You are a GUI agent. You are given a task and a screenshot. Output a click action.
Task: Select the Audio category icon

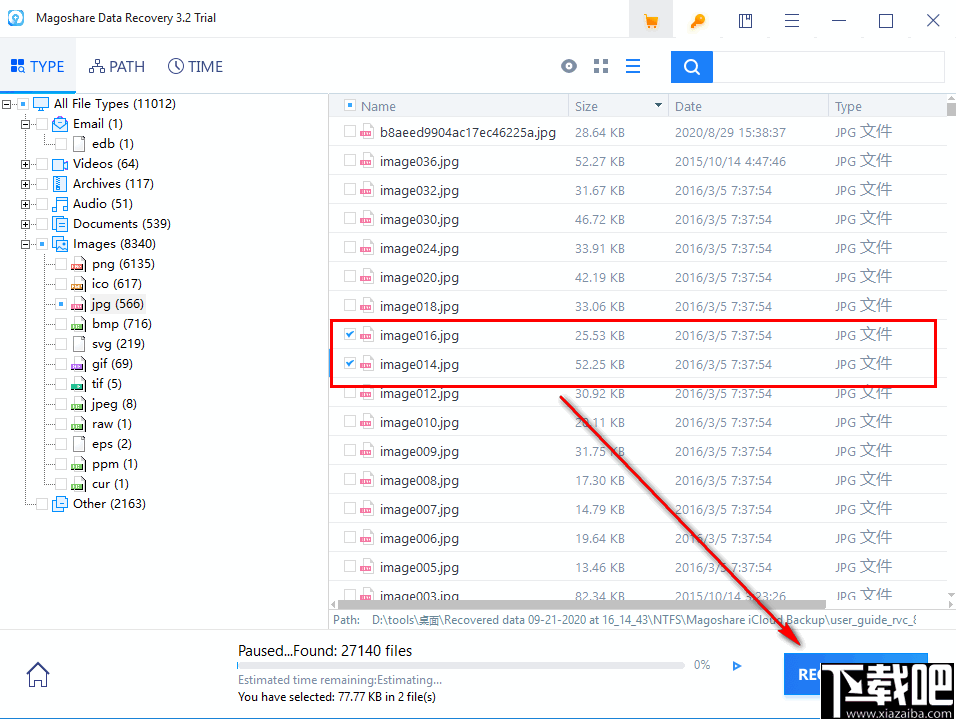60,204
